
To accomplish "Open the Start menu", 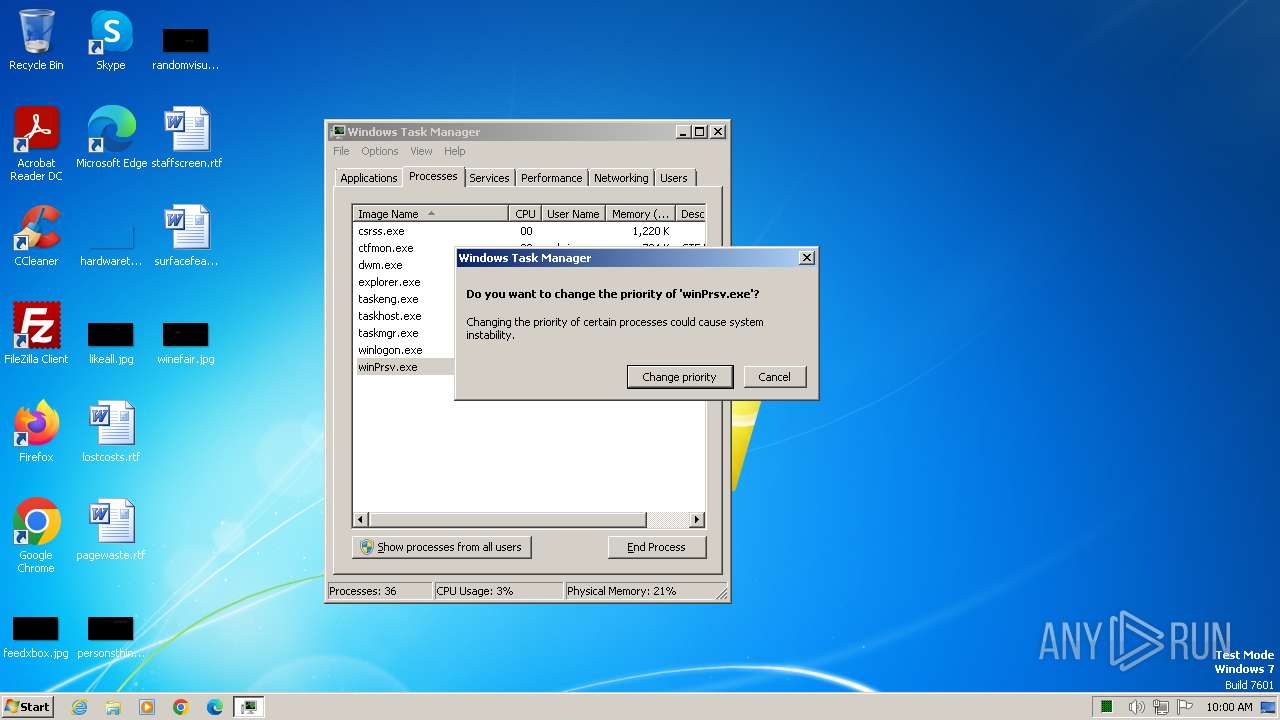I will [27, 706].
